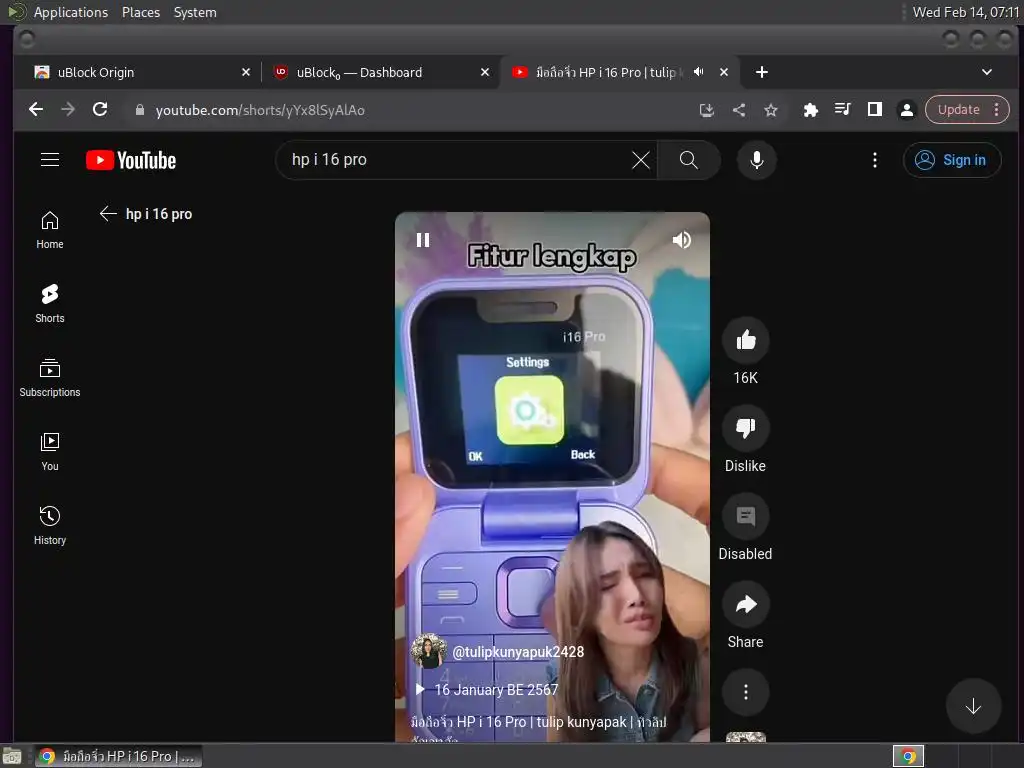
Task: Install the app via address bar icon
Action: pyautogui.click(x=706, y=110)
